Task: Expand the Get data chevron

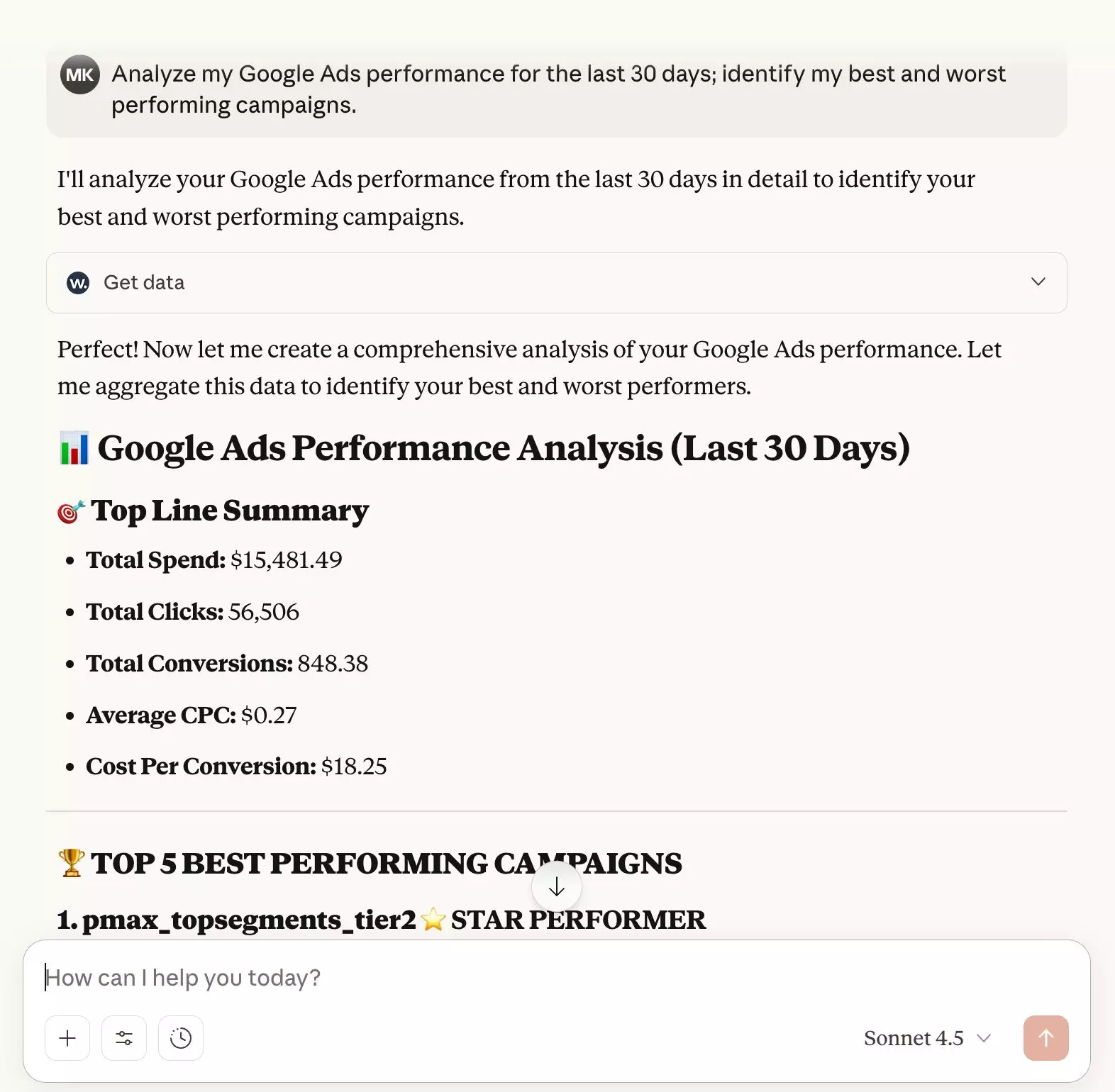Action: point(1038,282)
